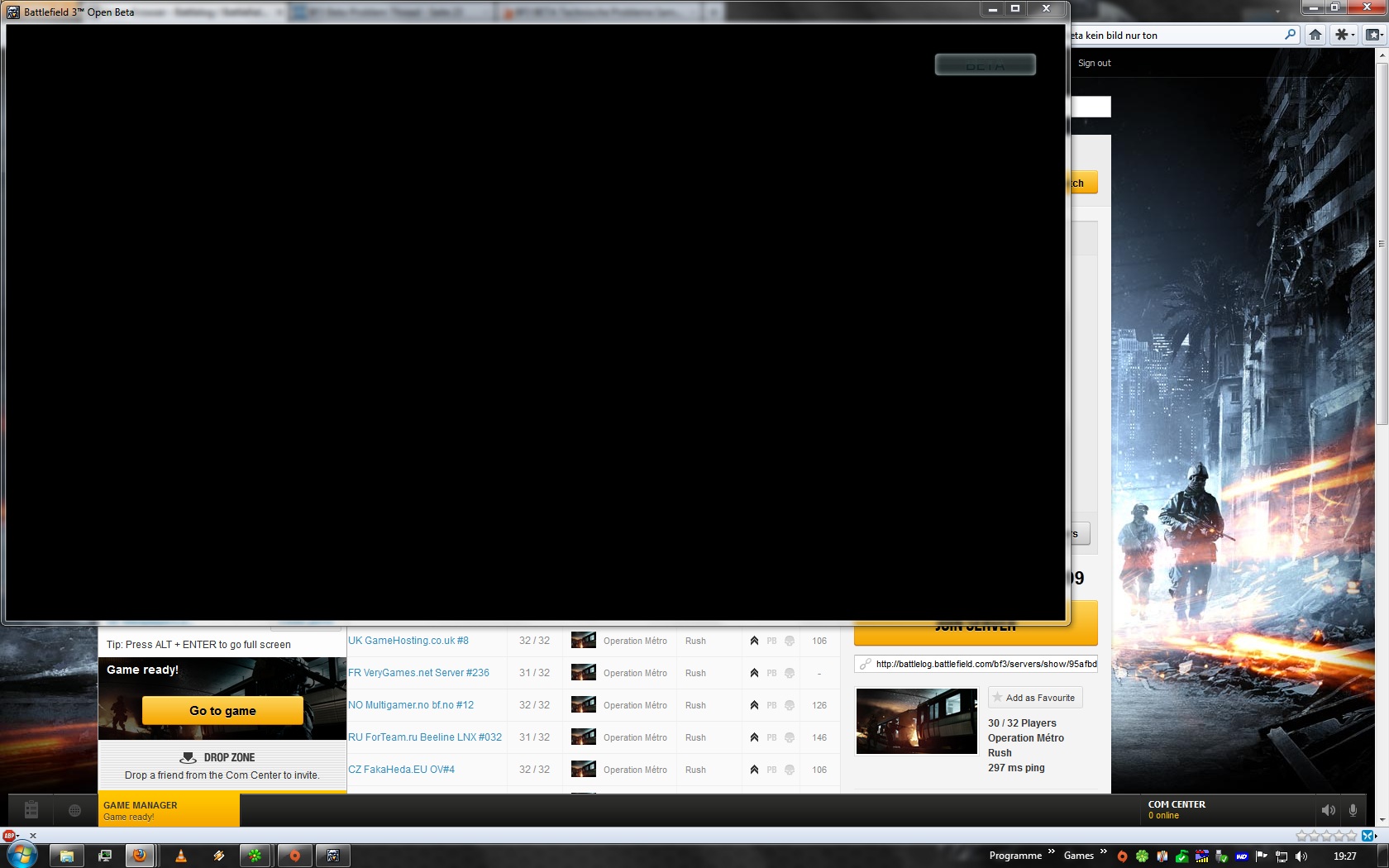Screen dimensions: 1389x868
Task: Rate page using the first add-on bar star
Action: pos(1302,836)
